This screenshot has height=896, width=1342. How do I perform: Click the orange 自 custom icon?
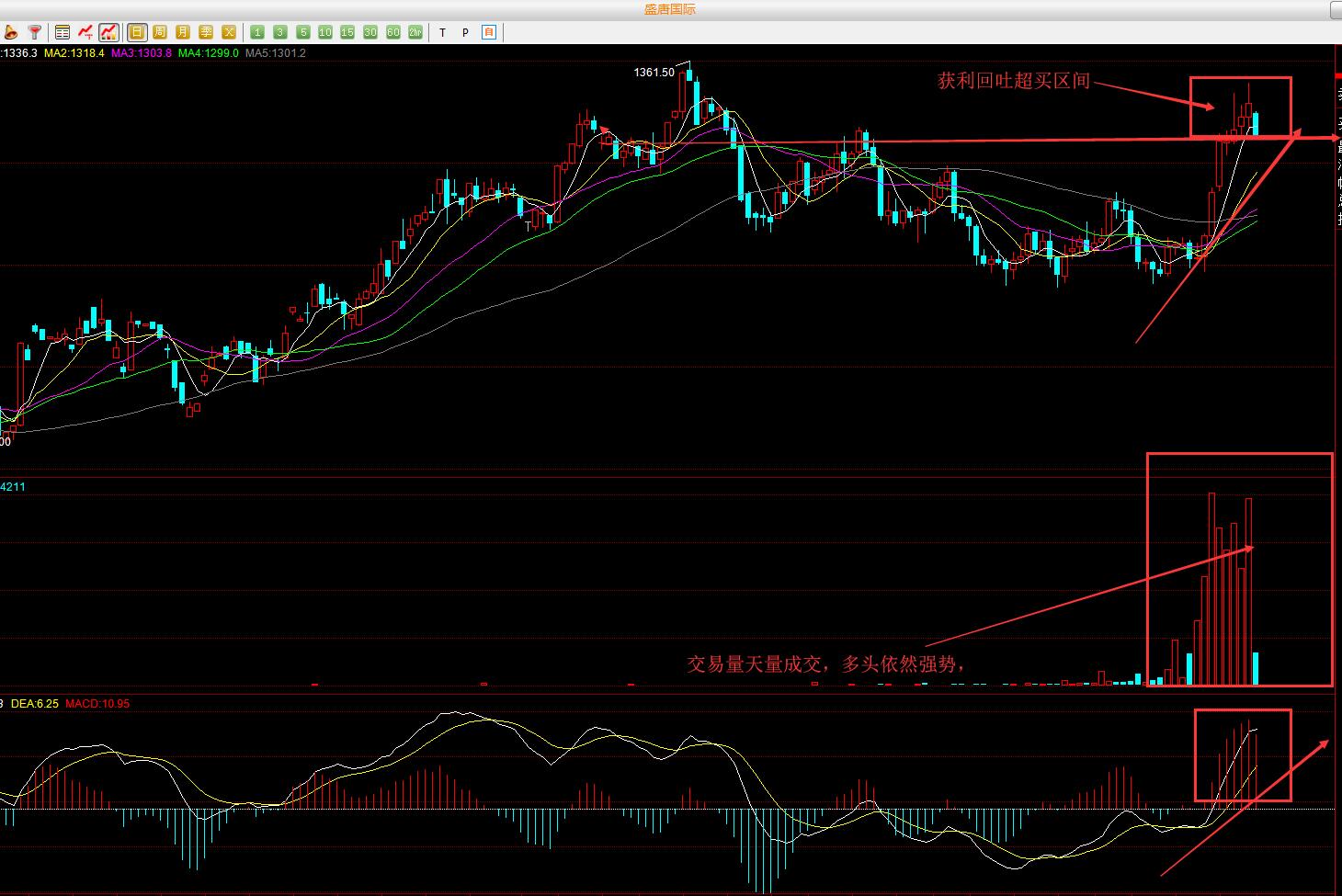coord(489,32)
